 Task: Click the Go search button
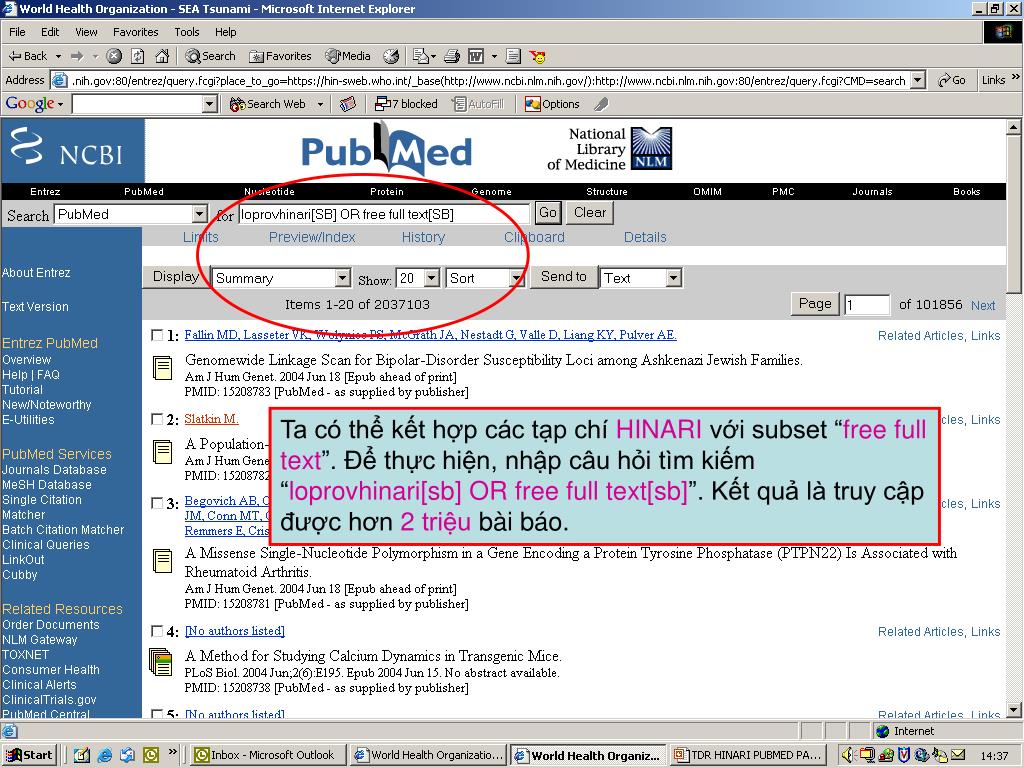click(548, 213)
